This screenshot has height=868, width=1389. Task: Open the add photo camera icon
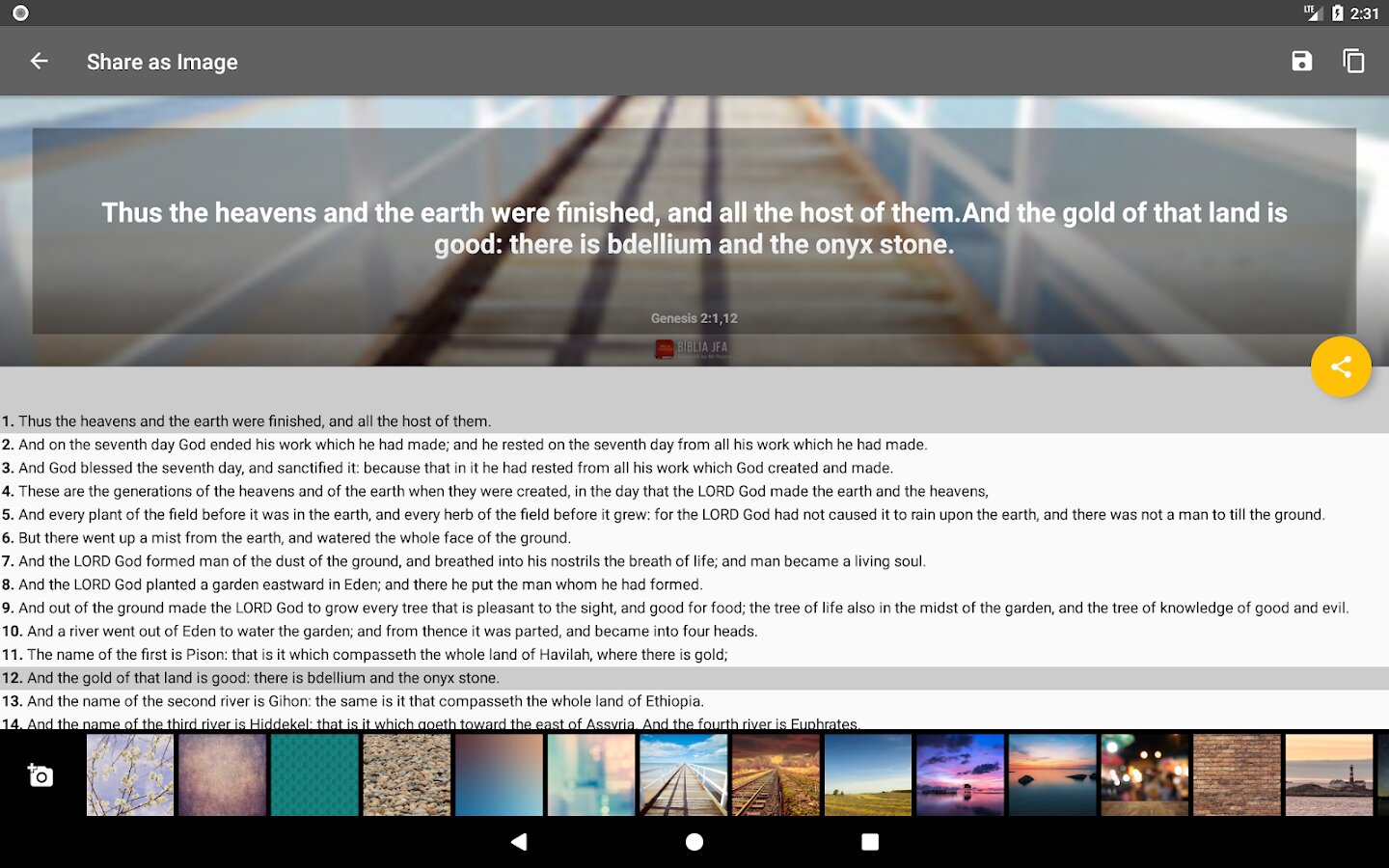[41, 775]
